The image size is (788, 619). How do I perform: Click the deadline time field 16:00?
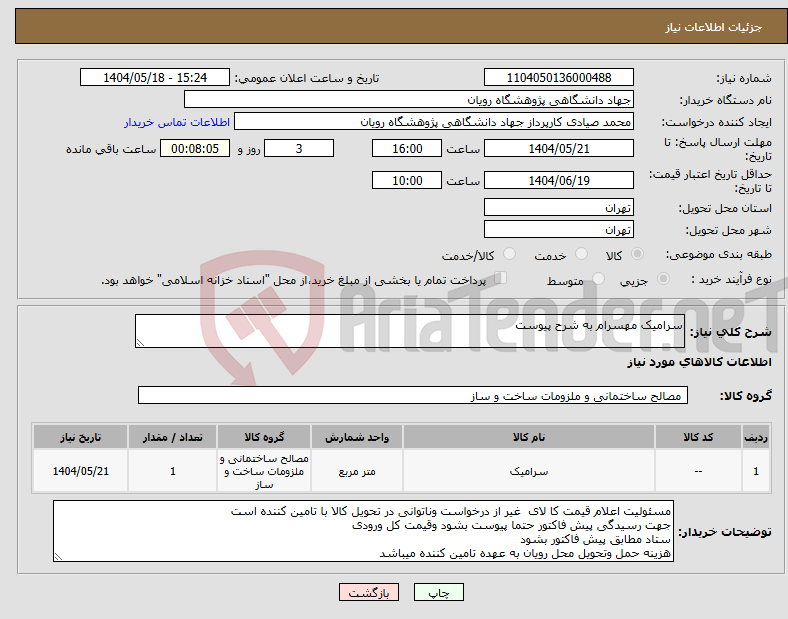[x=407, y=148]
